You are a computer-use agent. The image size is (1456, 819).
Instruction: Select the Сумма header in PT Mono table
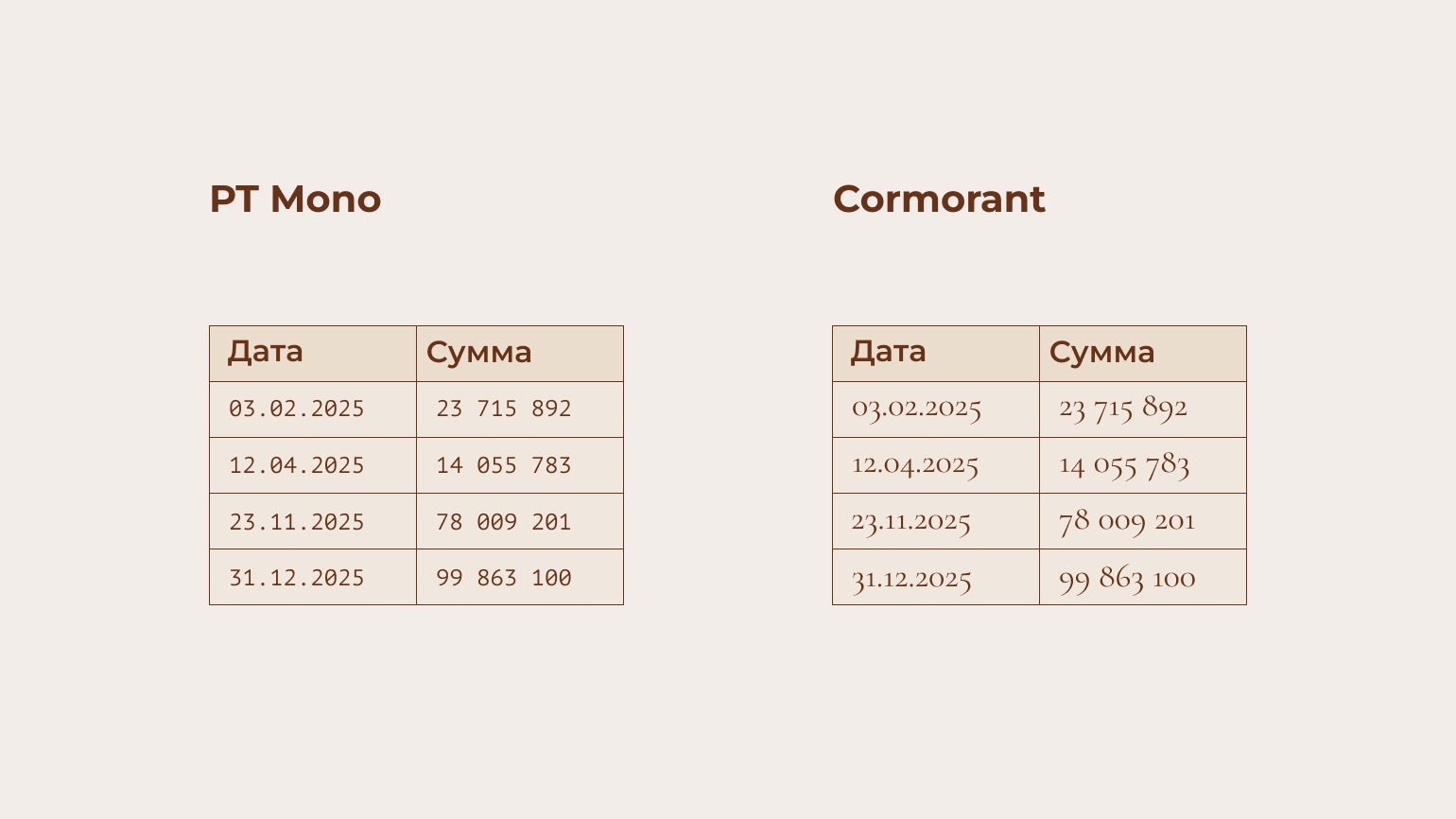[479, 352]
